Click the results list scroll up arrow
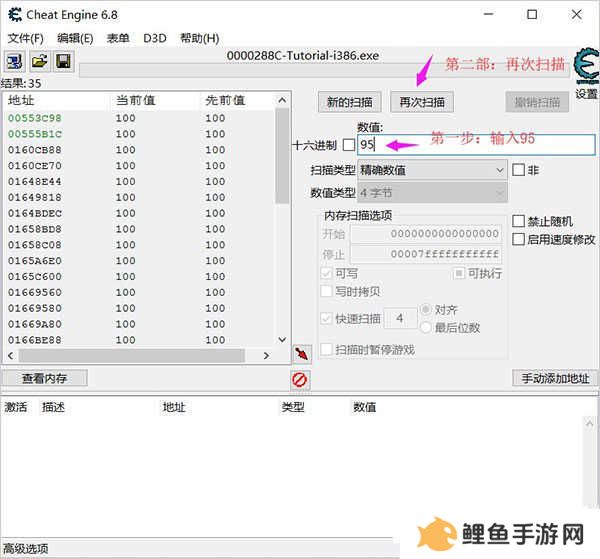Image resolution: width=600 pixels, height=559 pixels. pyautogui.click(x=282, y=100)
